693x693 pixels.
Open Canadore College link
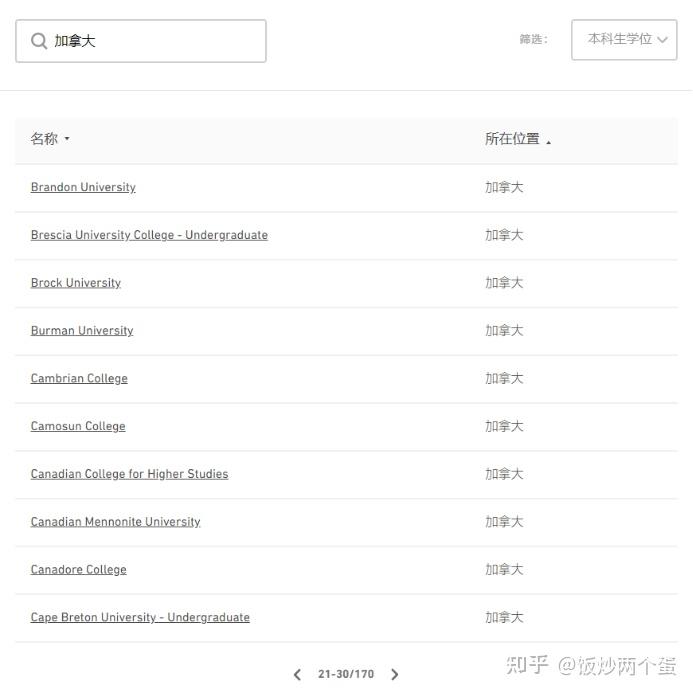pyautogui.click(x=78, y=569)
